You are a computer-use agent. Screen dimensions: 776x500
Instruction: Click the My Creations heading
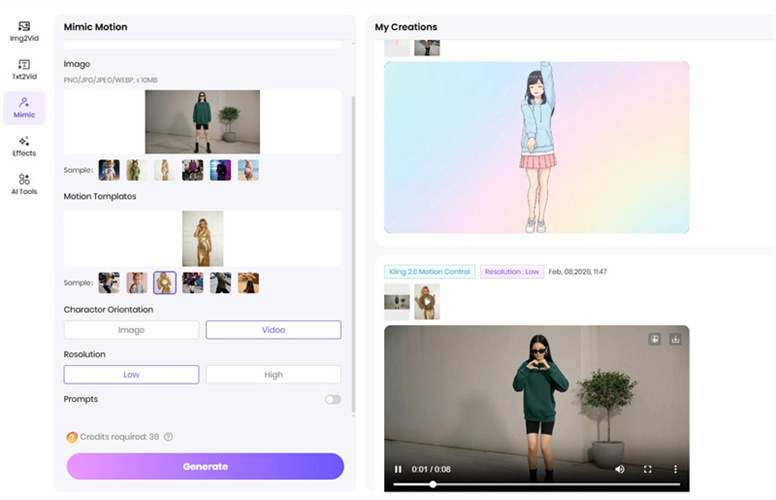pos(406,27)
